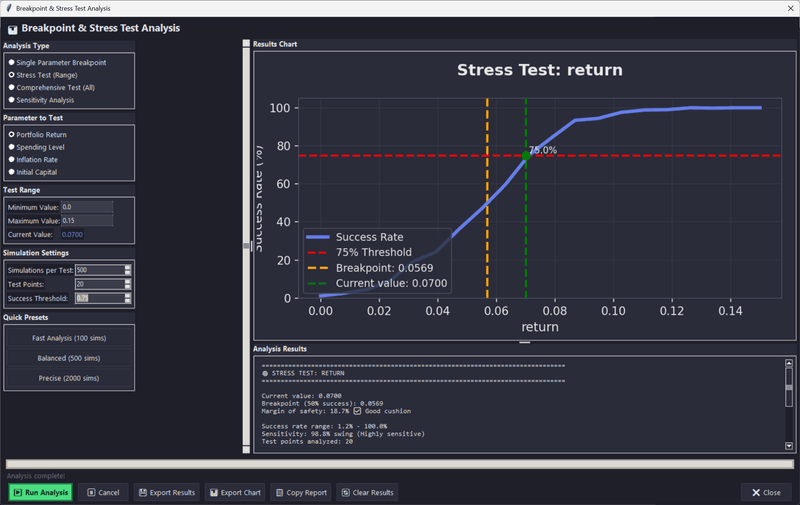This screenshot has width=800, height=505.
Task: Click the Analysis Results scrollbar thumb
Action: coord(789,387)
